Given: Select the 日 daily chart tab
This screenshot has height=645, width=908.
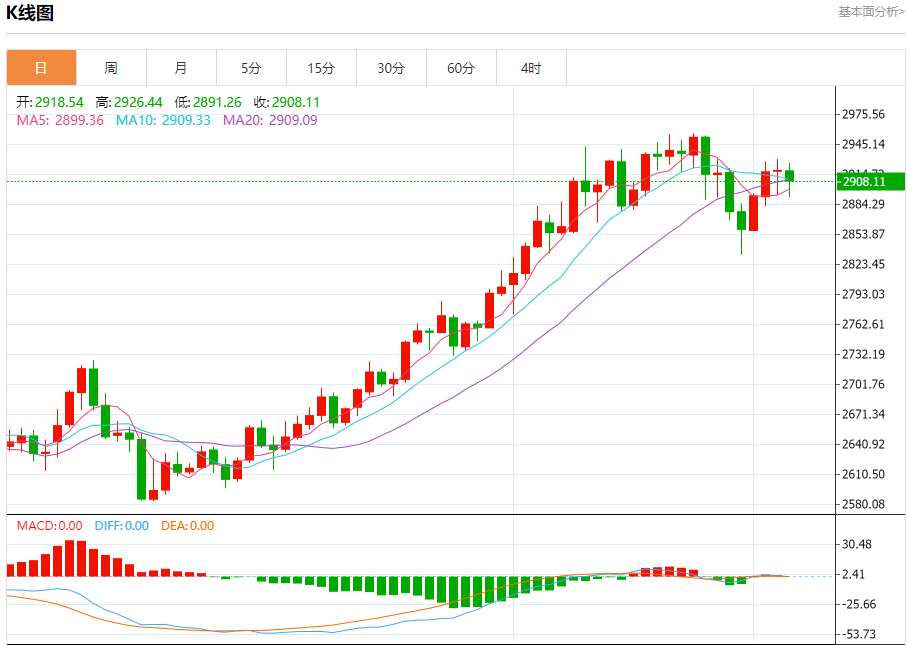Looking at the screenshot, I should pos(41,68).
